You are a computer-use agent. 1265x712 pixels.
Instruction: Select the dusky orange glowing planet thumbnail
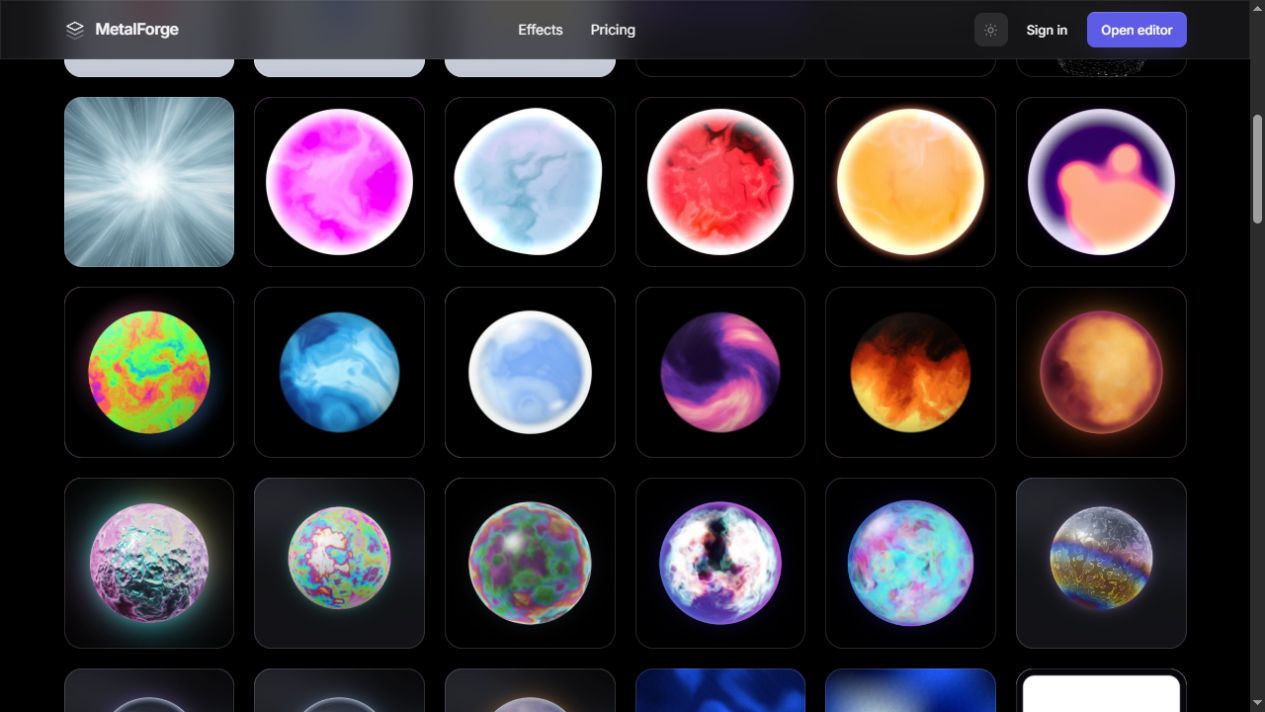(x=1101, y=372)
